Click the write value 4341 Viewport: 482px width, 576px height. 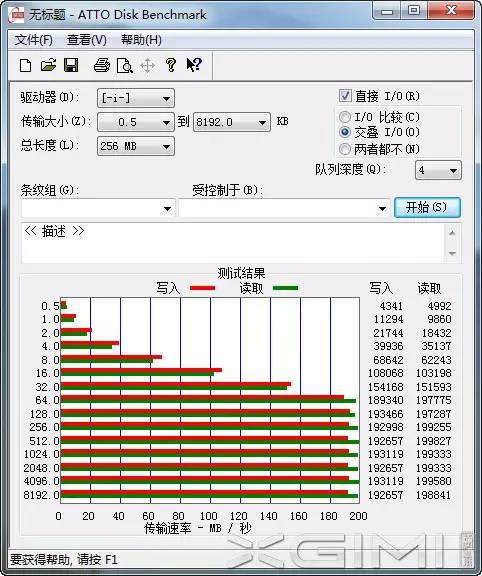click(391, 306)
